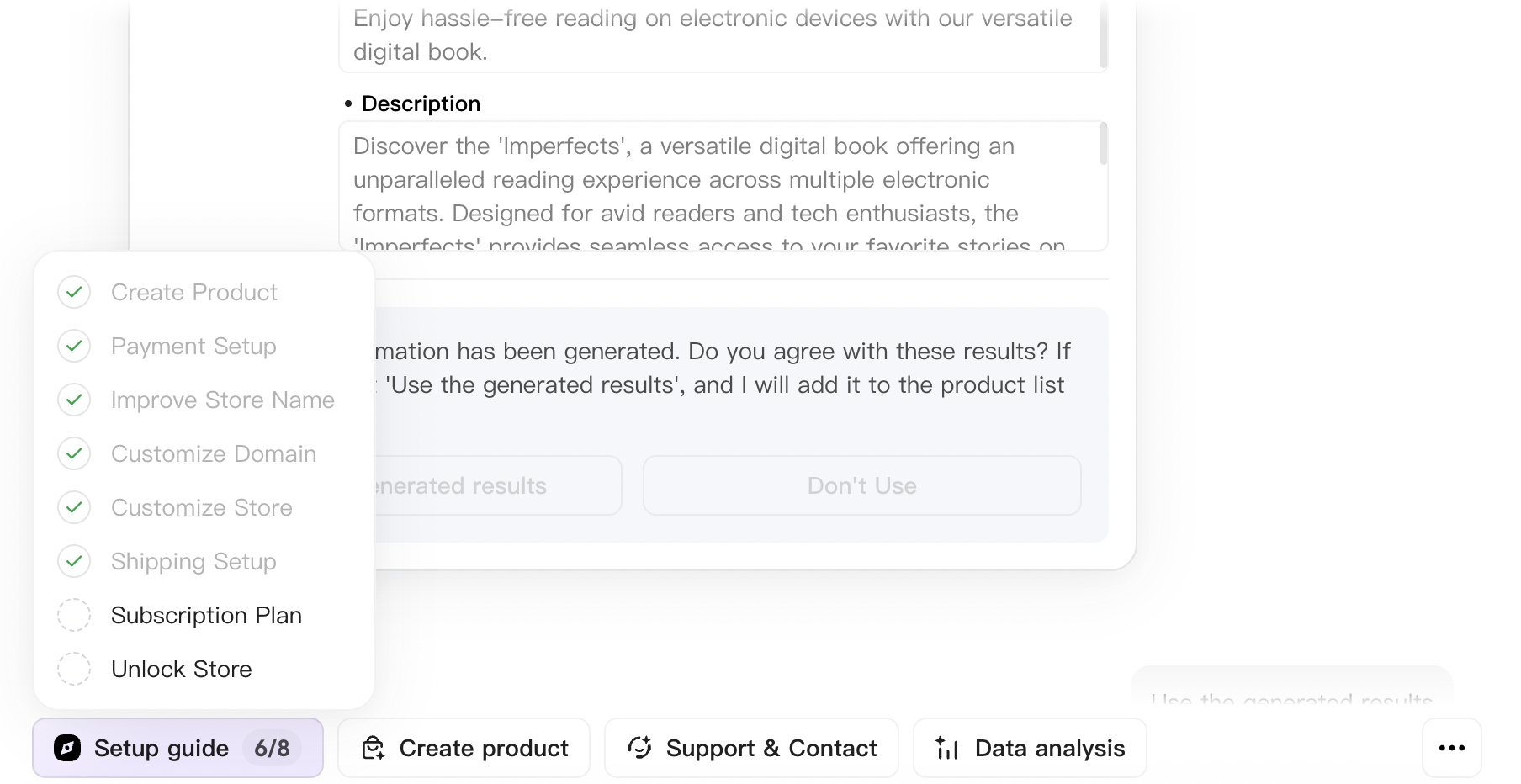The height and width of the screenshot is (784, 1521).
Task: Click the Description text box scrollbar
Action: point(1103,145)
